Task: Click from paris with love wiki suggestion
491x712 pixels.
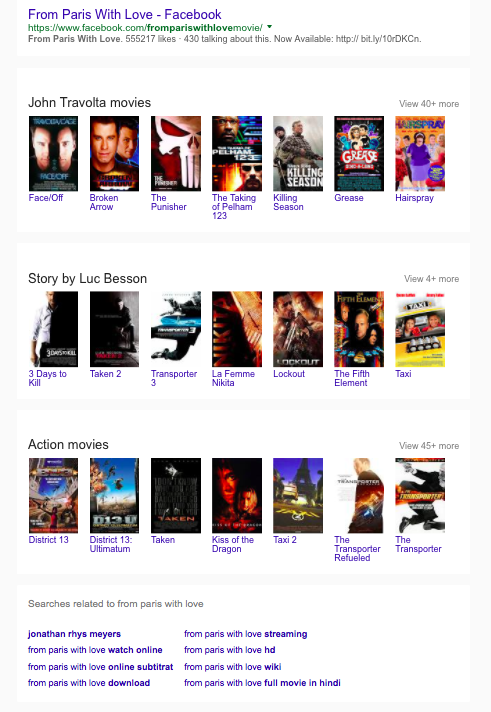Action: (x=233, y=667)
